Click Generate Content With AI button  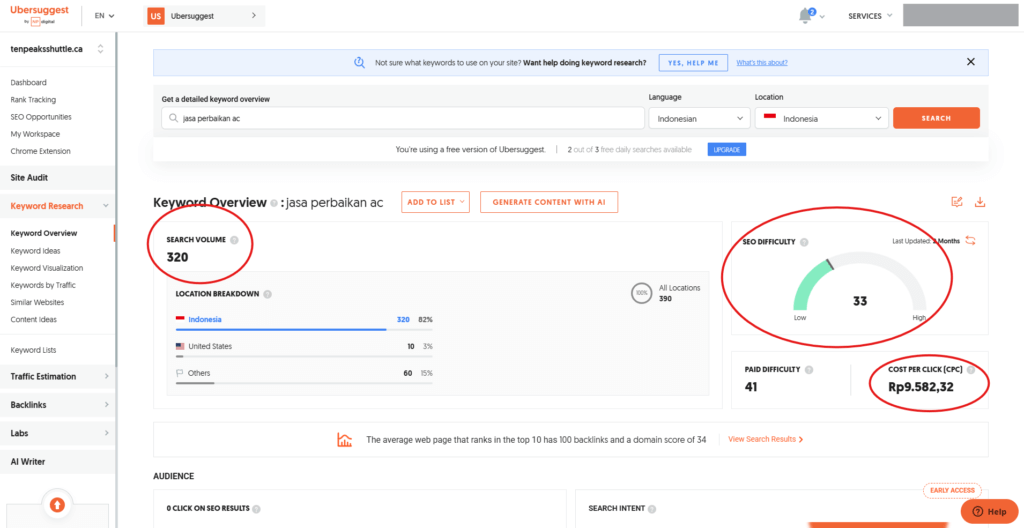pos(549,202)
